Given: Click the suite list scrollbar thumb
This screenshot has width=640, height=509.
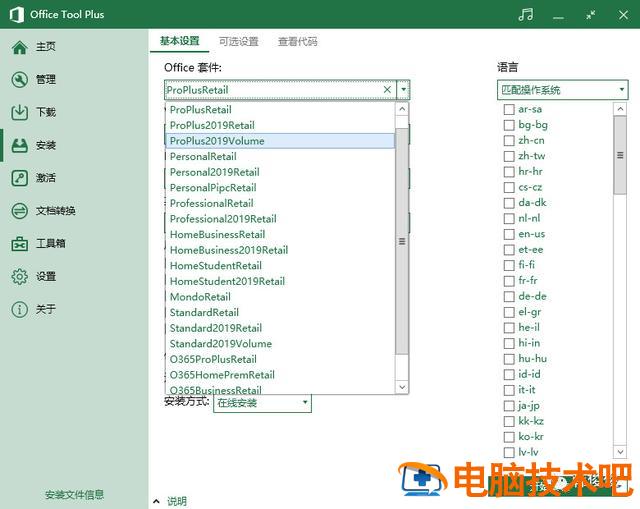Looking at the screenshot, I should (x=402, y=241).
